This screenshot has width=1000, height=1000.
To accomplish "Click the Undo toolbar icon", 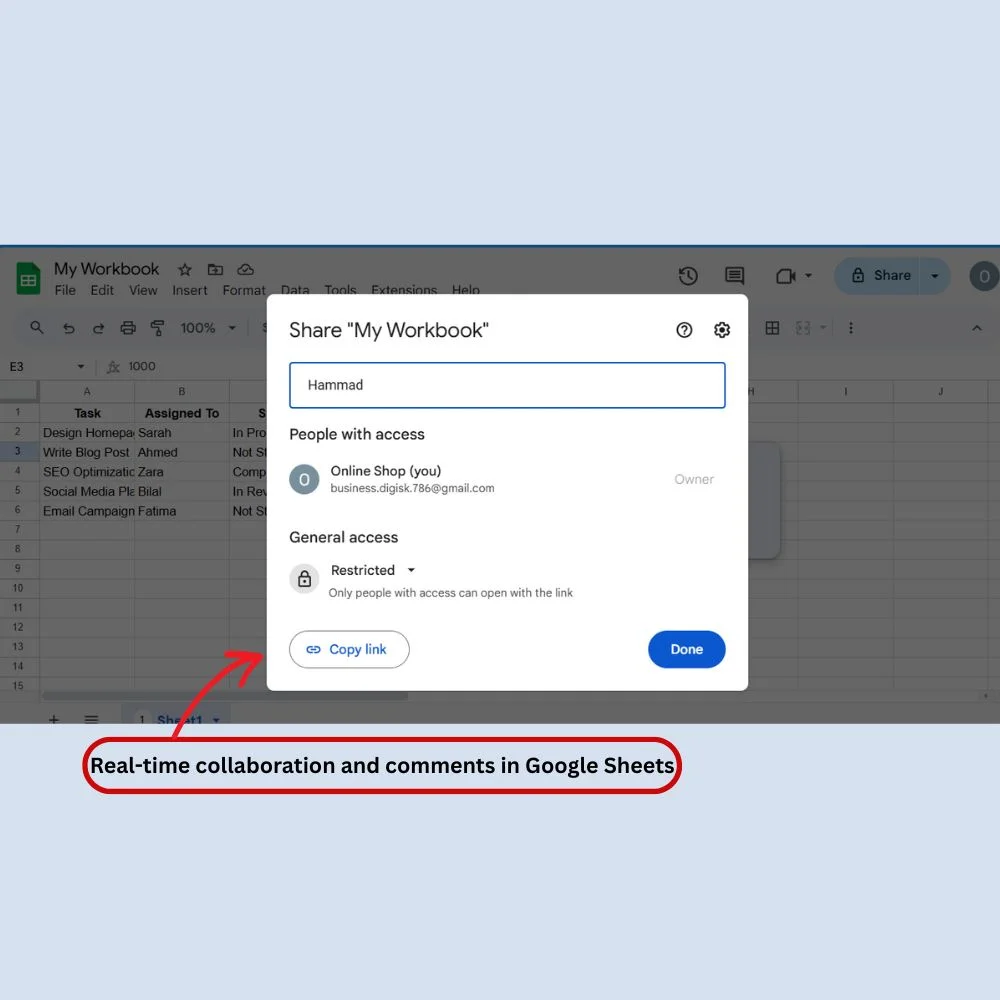I will tap(69, 328).
